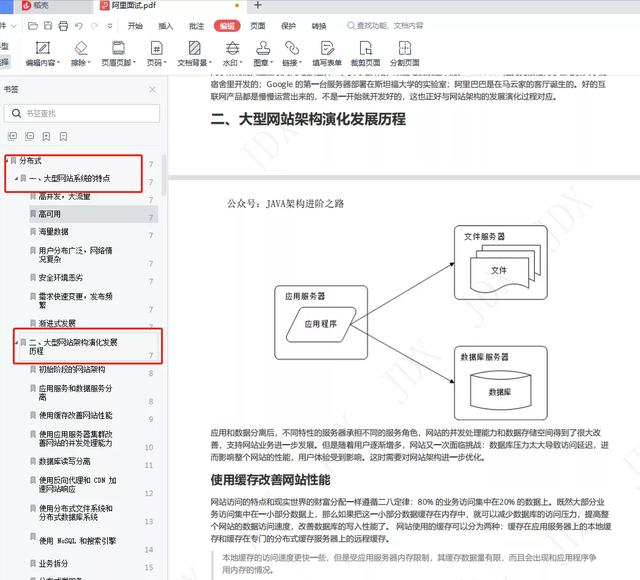
Task: Switch to the 插入 ribbon tab
Action: (166, 26)
